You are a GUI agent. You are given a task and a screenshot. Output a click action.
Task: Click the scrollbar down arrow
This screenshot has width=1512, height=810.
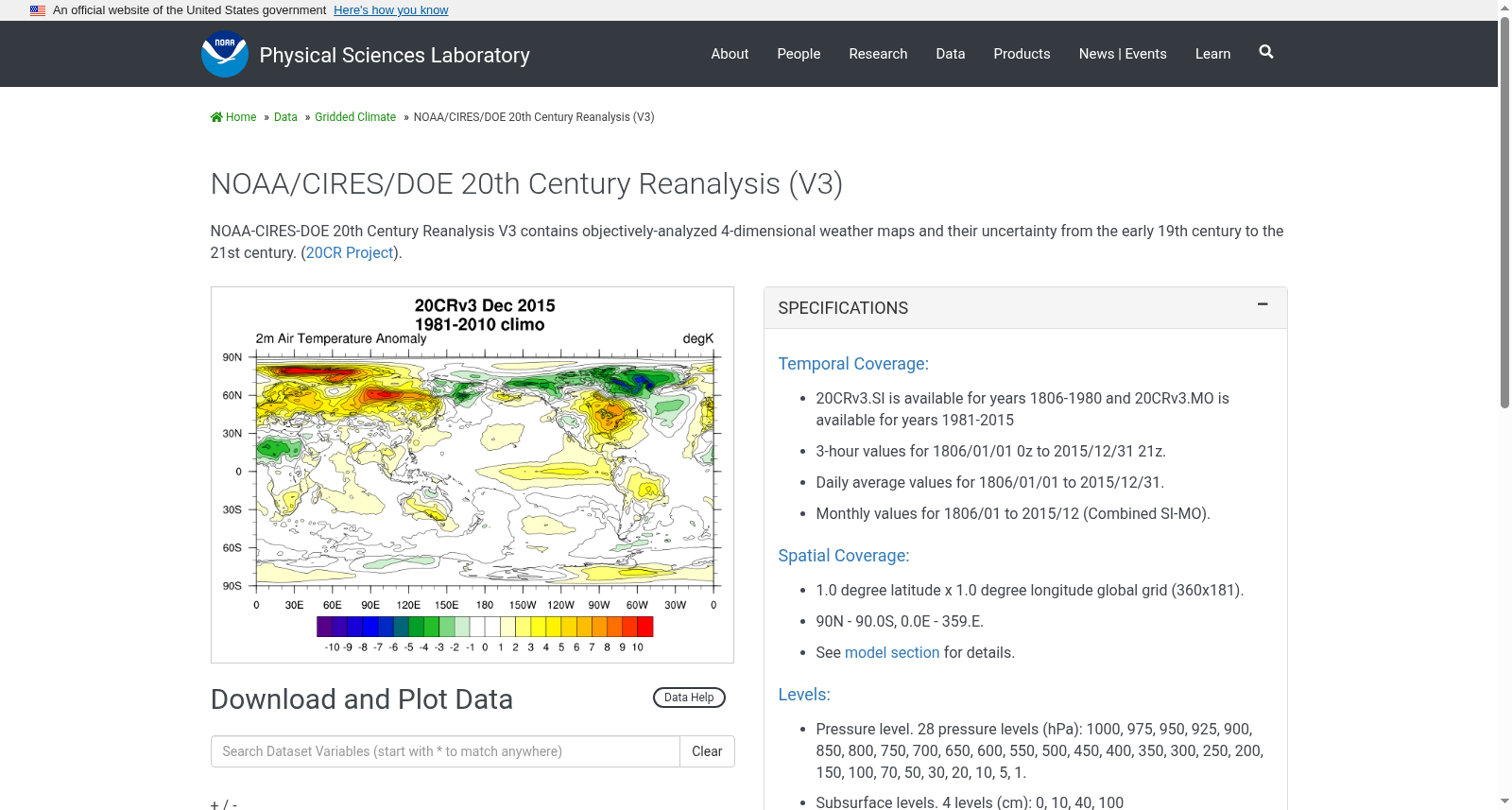pyautogui.click(x=1504, y=801)
